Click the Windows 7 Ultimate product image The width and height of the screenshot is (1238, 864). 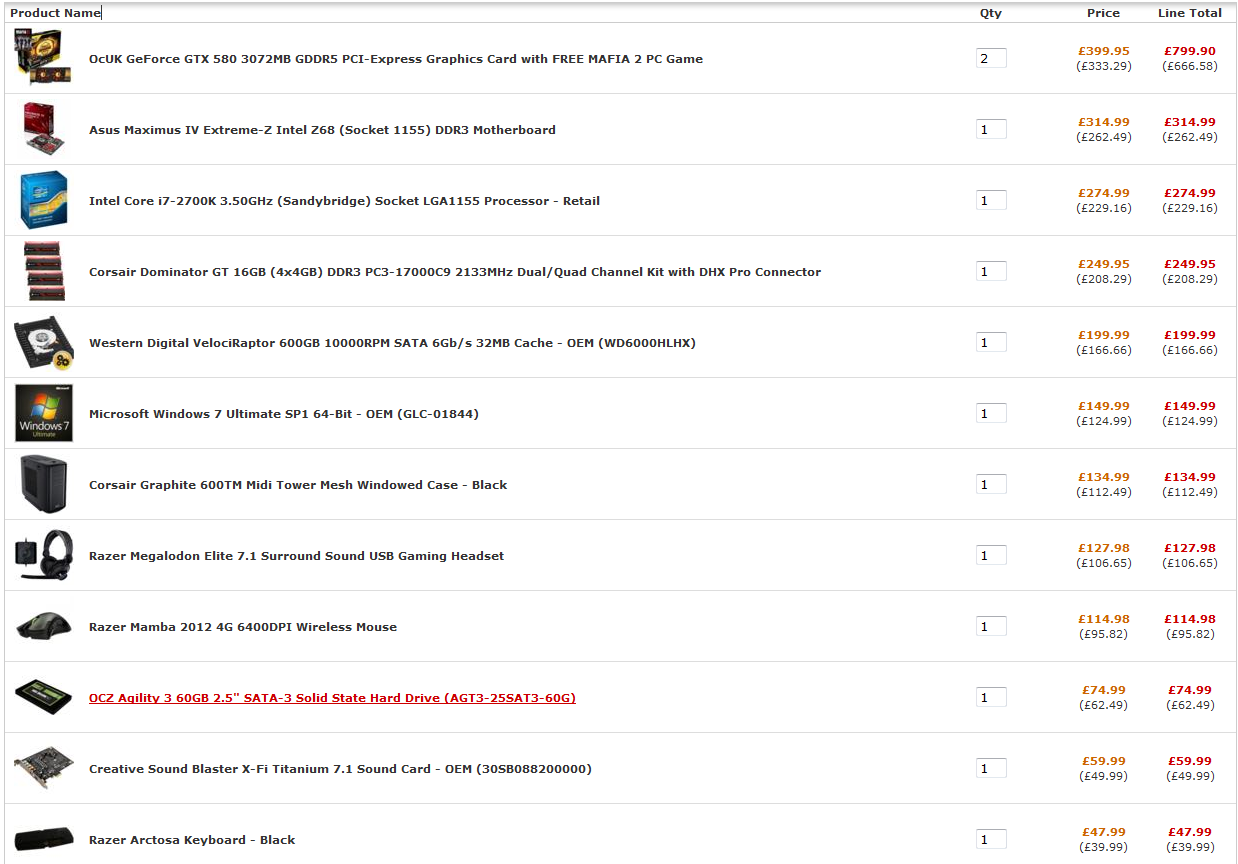[44, 413]
